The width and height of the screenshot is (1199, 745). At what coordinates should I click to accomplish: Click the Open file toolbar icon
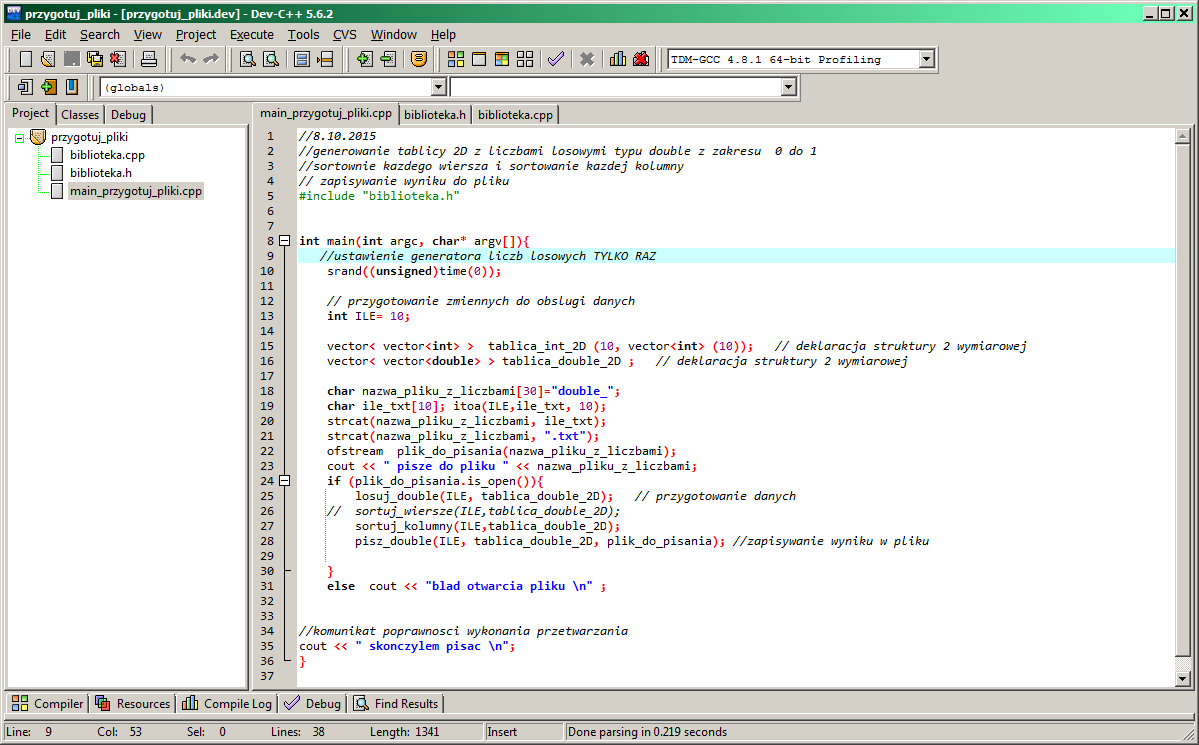pyautogui.click(x=48, y=59)
